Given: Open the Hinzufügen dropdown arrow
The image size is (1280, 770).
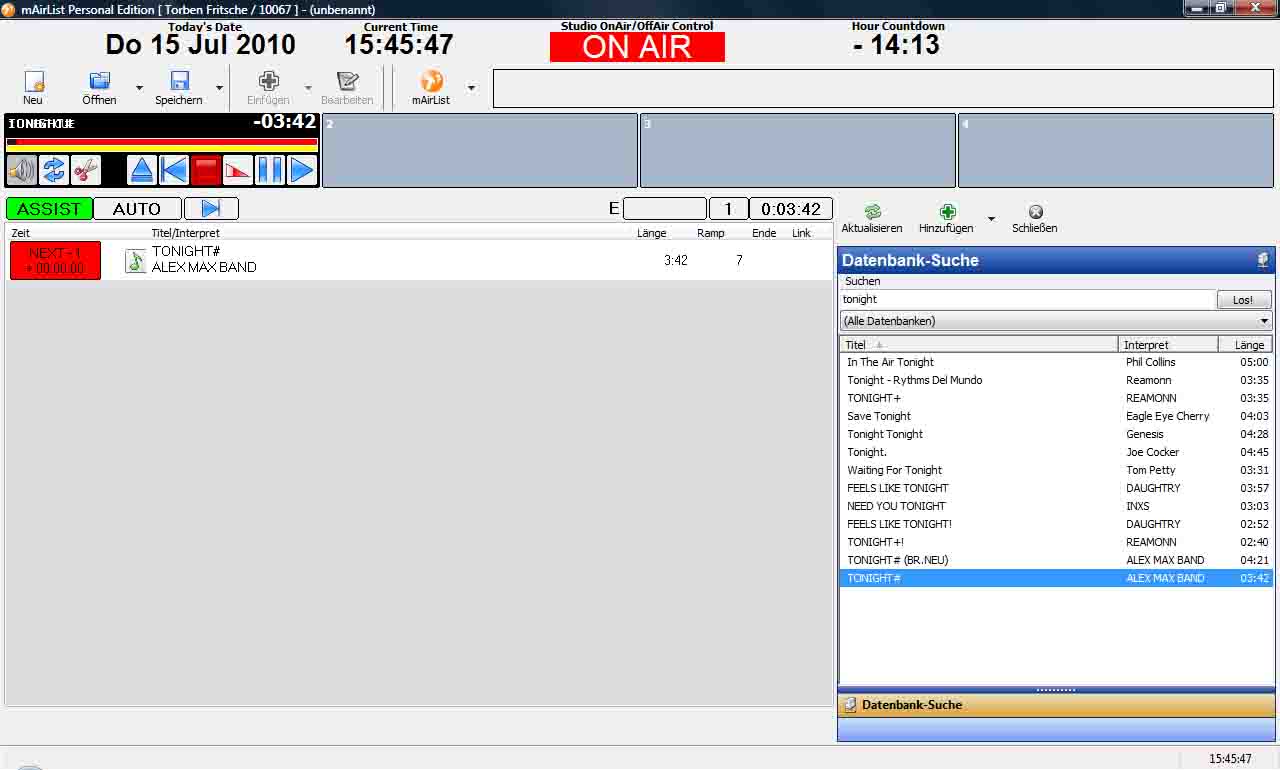Looking at the screenshot, I should click(x=991, y=218).
